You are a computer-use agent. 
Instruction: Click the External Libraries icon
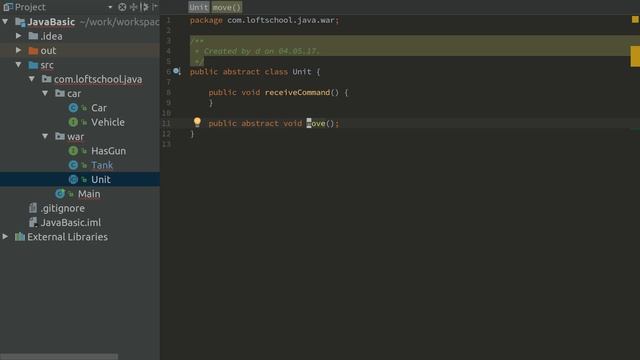tap(20, 237)
